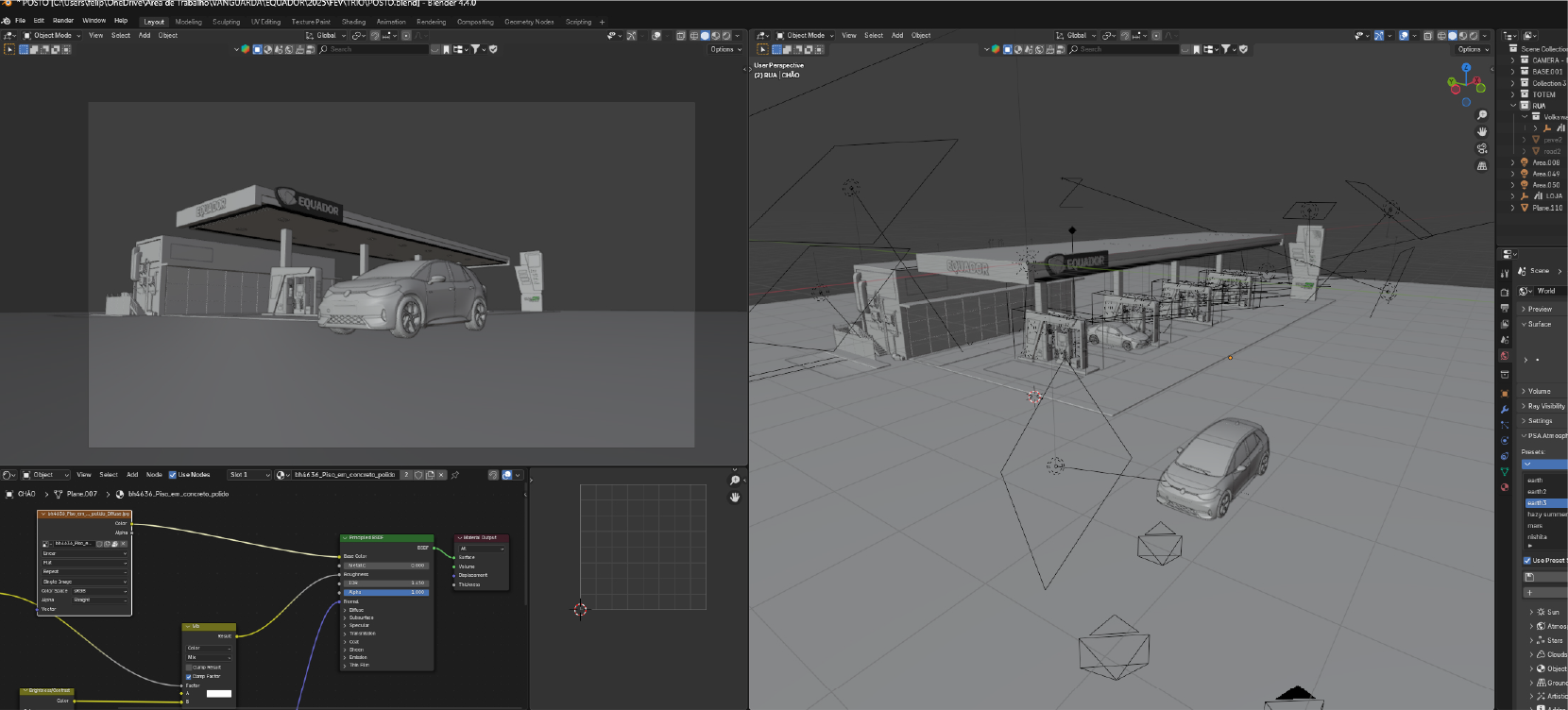
Task: Expand the CAMERA collection in outliner
Action: [x=1513, y=60]
